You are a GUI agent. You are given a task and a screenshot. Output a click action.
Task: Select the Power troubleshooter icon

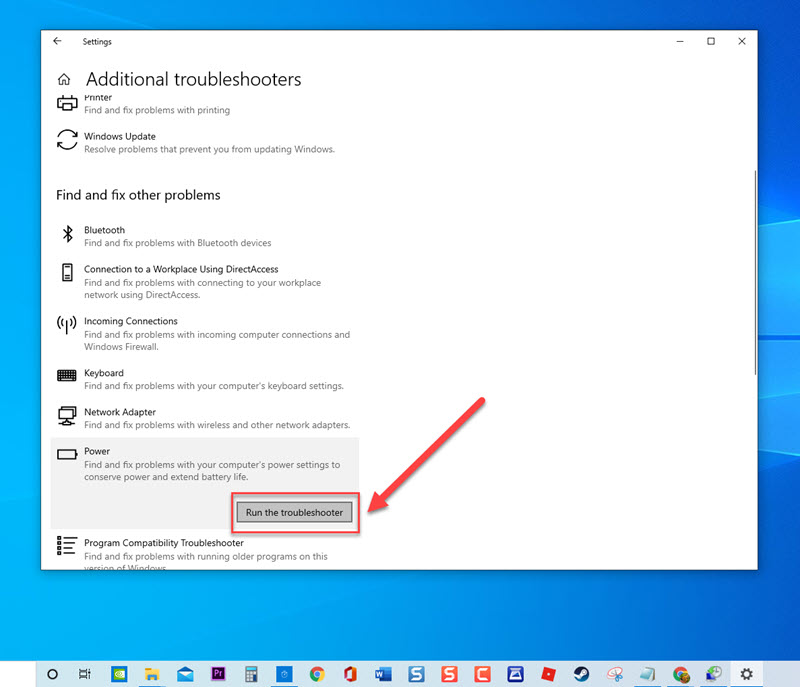pos(67,454)
